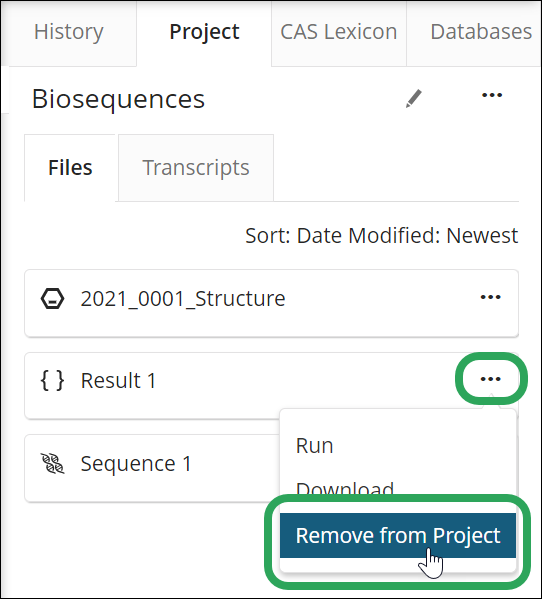Select the Project tab
This screenshot has width=542, height=599.
tap(204, 33)
